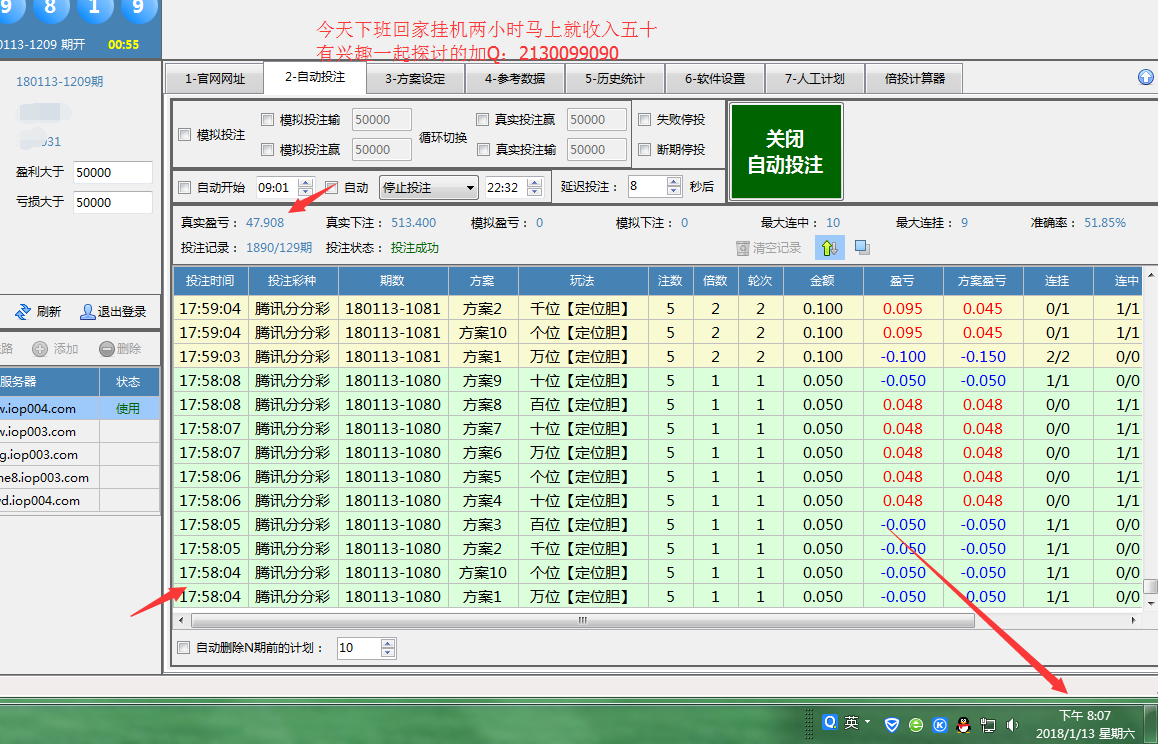Switch to the 3-方案设定 tab
Screen dimensions: 1158x744
pyautogui.click(x=414, y=78)
